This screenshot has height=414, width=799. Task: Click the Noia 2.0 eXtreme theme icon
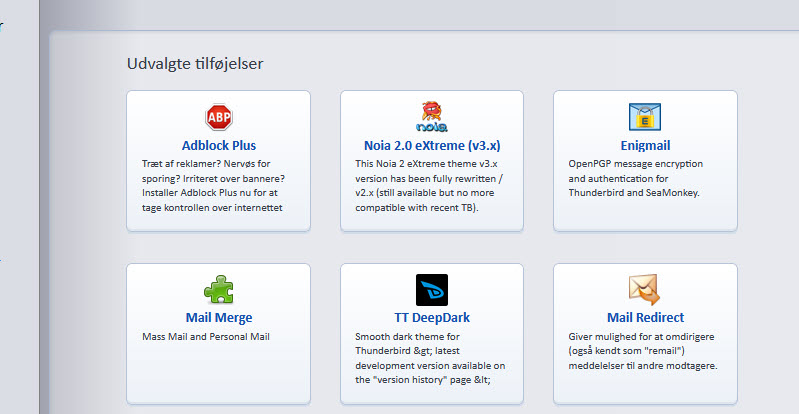pos(432,117)
